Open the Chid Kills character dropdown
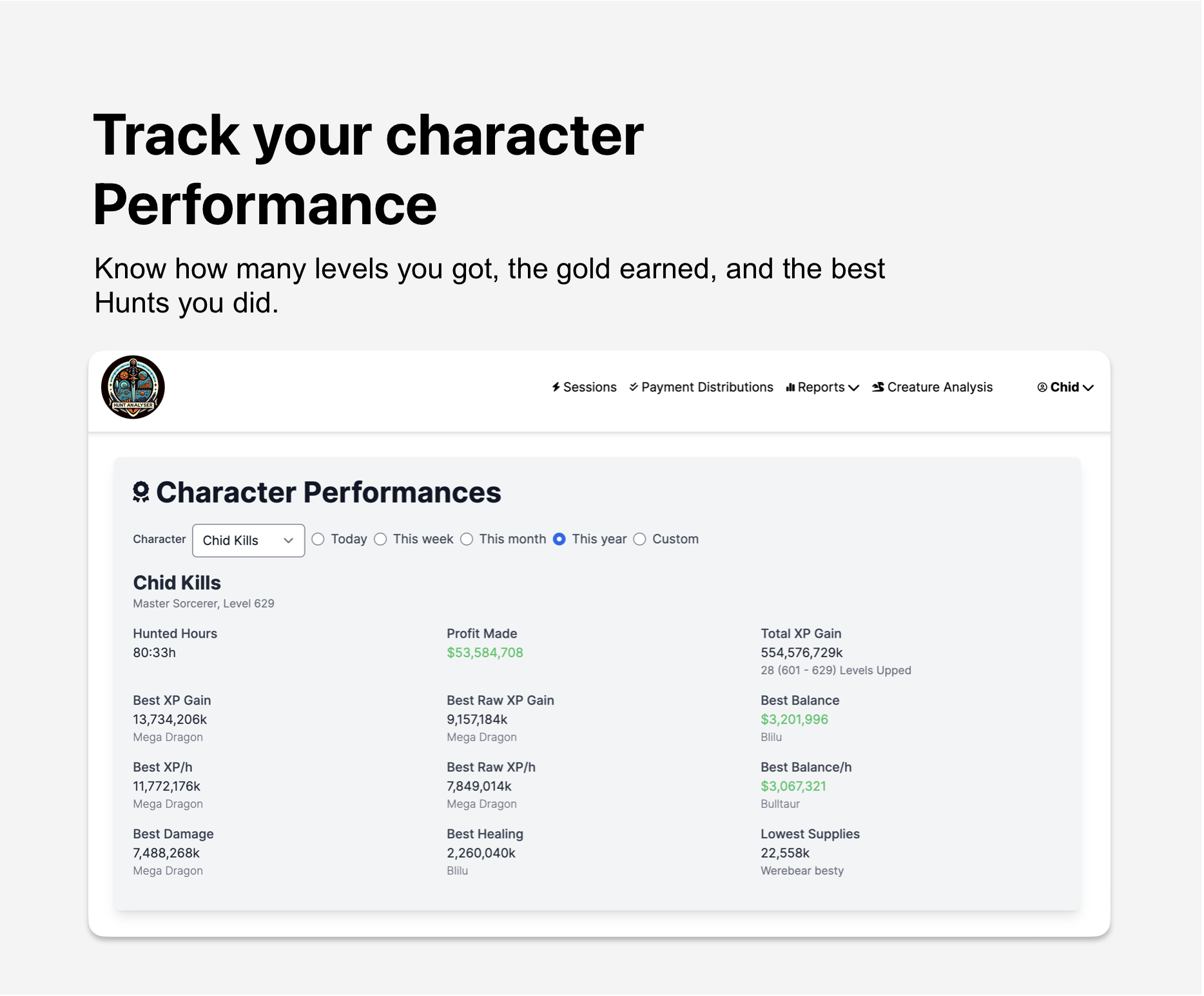The width and height of the screenshot is (1204, 996). (x=249, y=541)
